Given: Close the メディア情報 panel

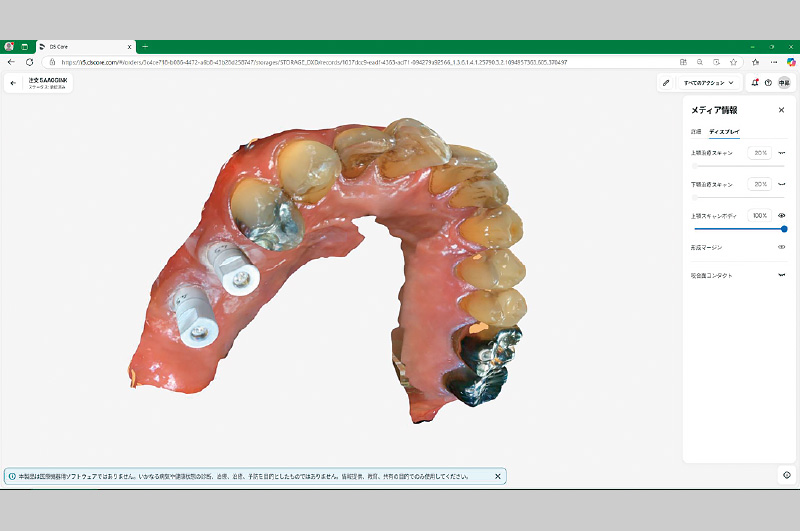Looking at the screenshot, I should click(781, 110).
